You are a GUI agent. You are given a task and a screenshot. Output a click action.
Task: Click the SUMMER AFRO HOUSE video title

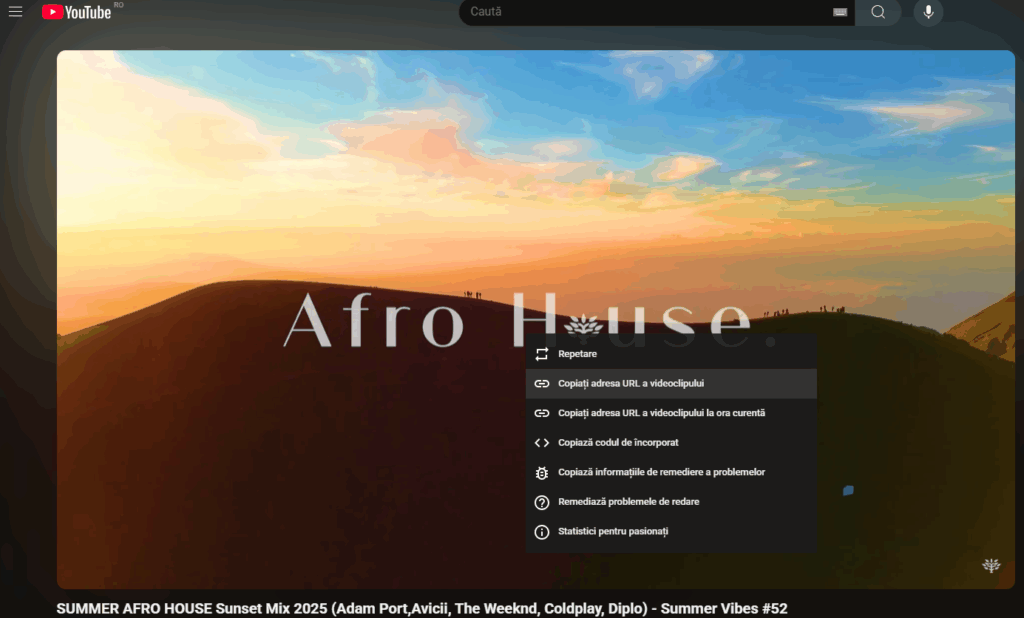pyautogui.click(x=422, y=608)
